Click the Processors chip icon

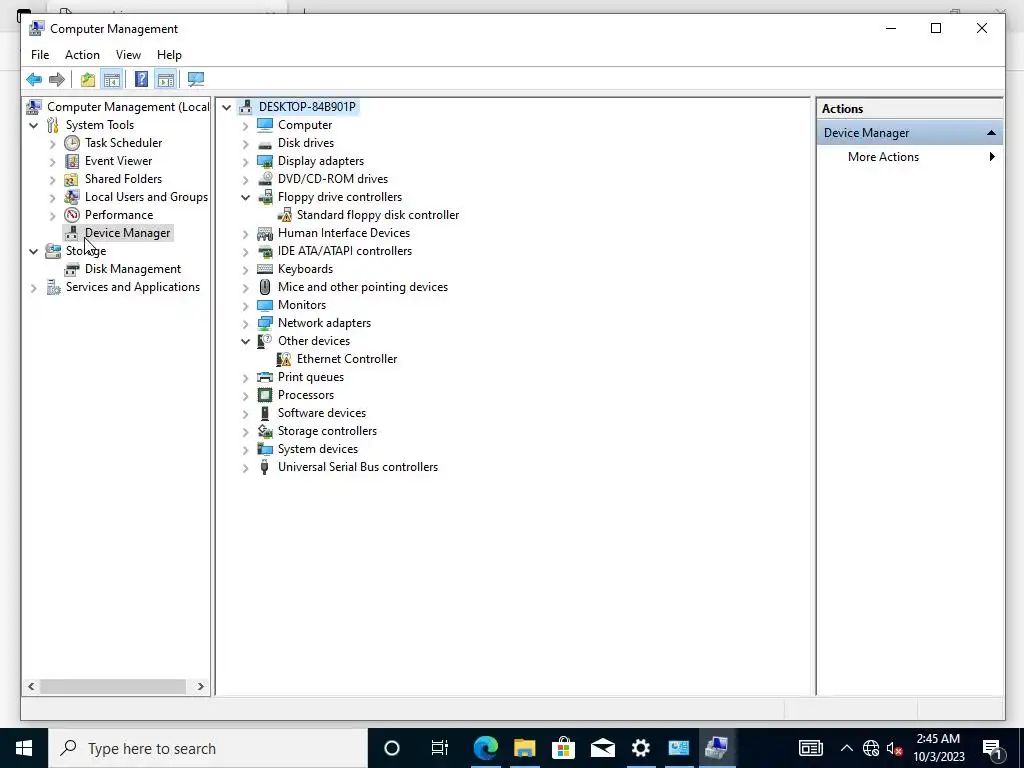pos(264,395)
